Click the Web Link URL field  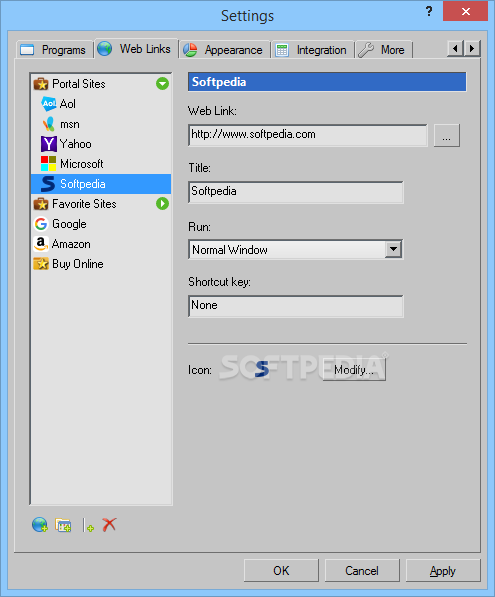[308, 135]
